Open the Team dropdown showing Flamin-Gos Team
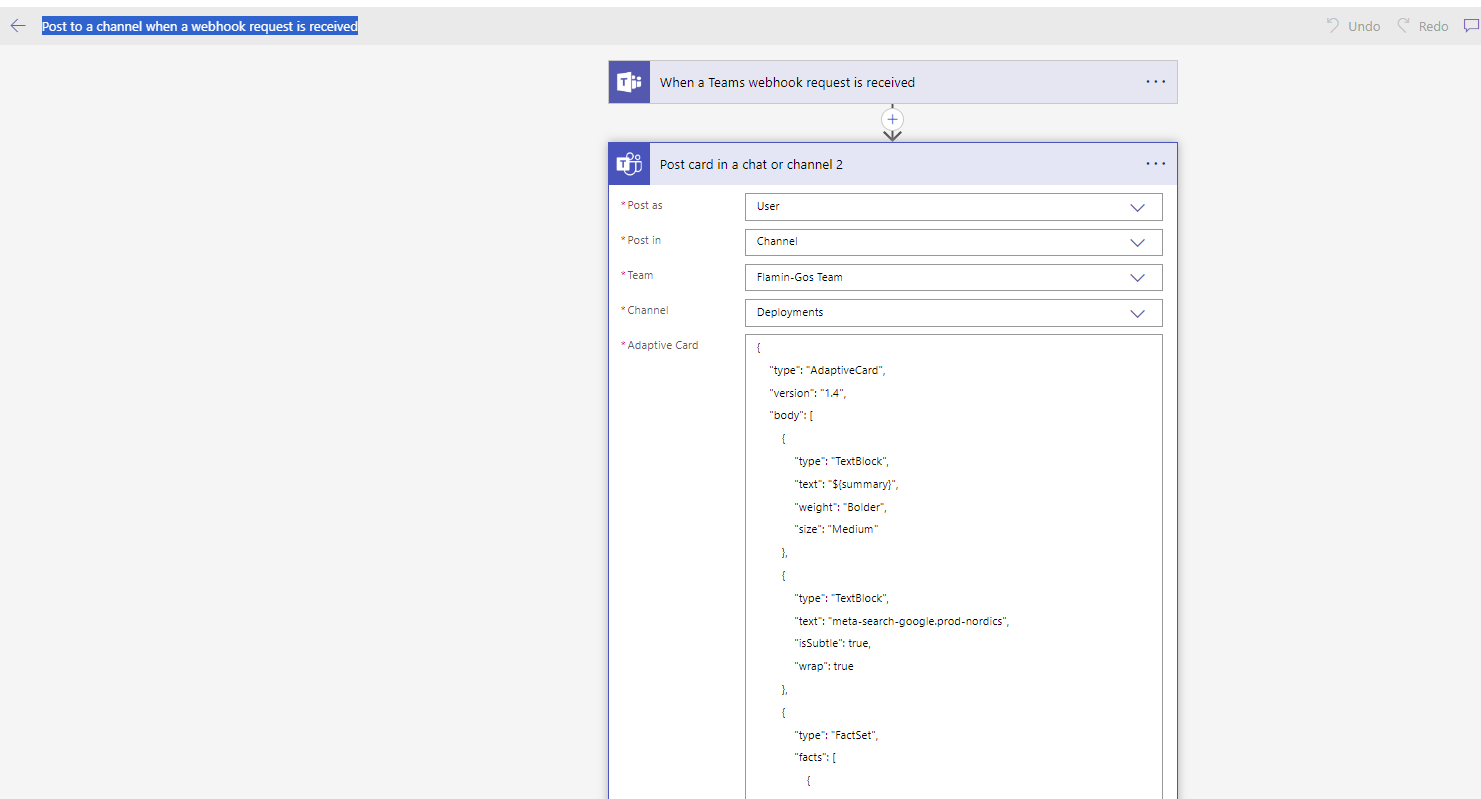This screenshot has height=799, width=1481. (954, 277)
